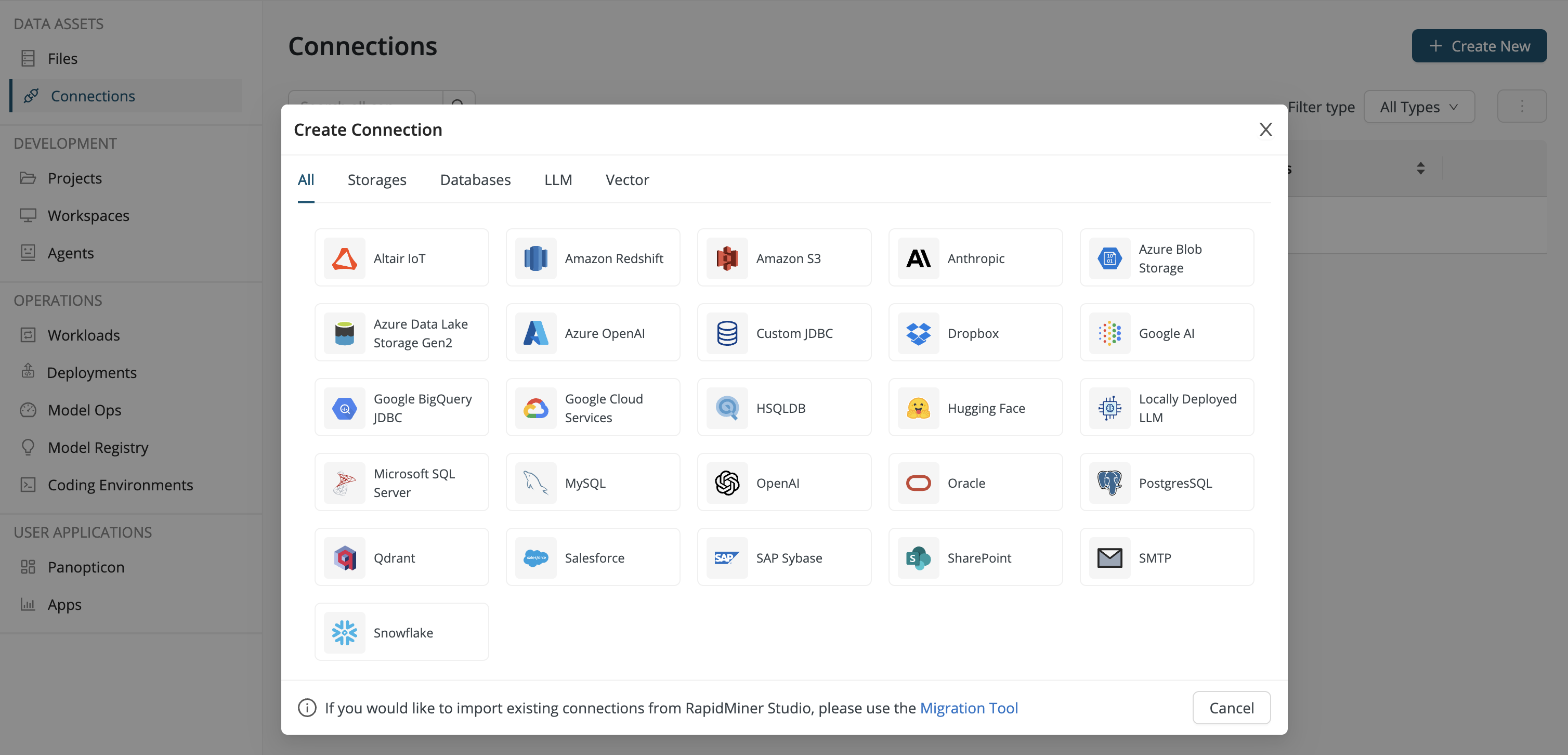This screenshot has height=755, width=1568.
Task: Close the Create Connection dialog
Action: (x=1265, y=129)
